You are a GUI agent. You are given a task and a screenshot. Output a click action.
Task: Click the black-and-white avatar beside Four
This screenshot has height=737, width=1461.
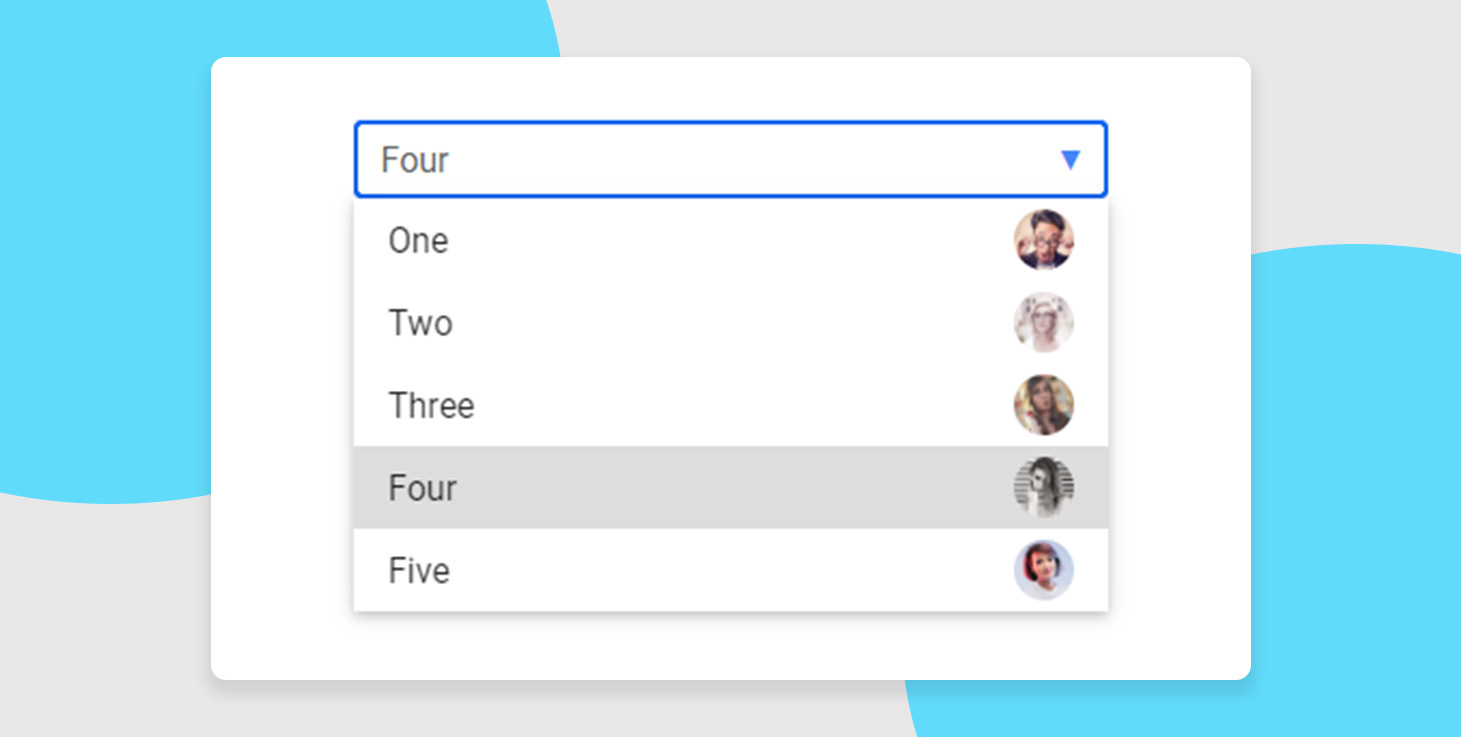(x=1043, y=487)
